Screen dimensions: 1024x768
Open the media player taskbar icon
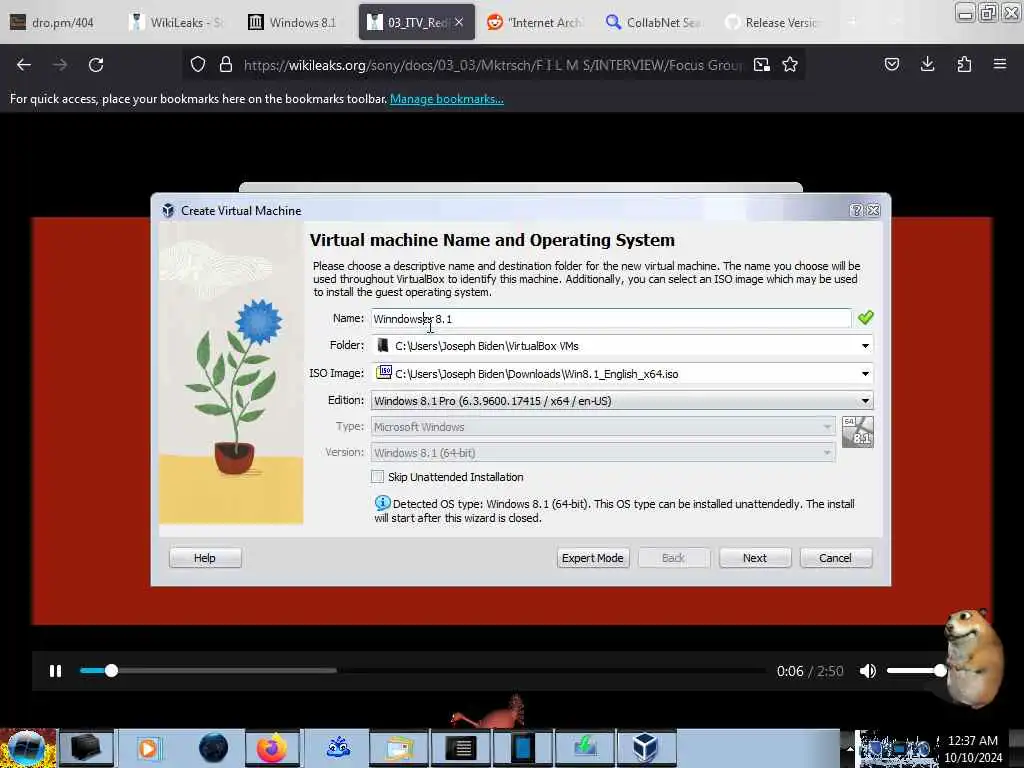148,748
